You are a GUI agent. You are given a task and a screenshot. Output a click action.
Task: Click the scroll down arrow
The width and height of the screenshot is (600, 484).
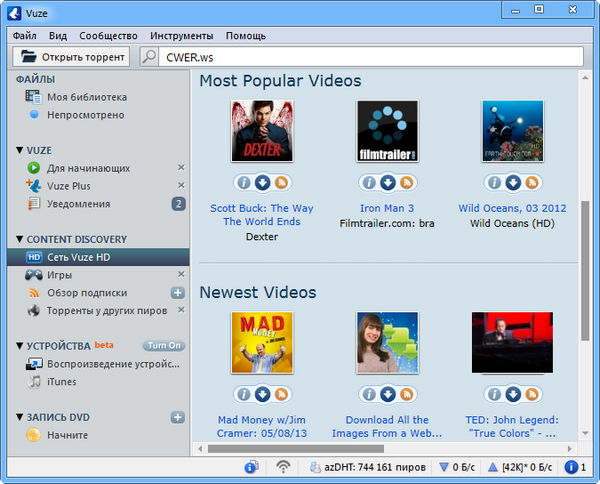(585, 433)
